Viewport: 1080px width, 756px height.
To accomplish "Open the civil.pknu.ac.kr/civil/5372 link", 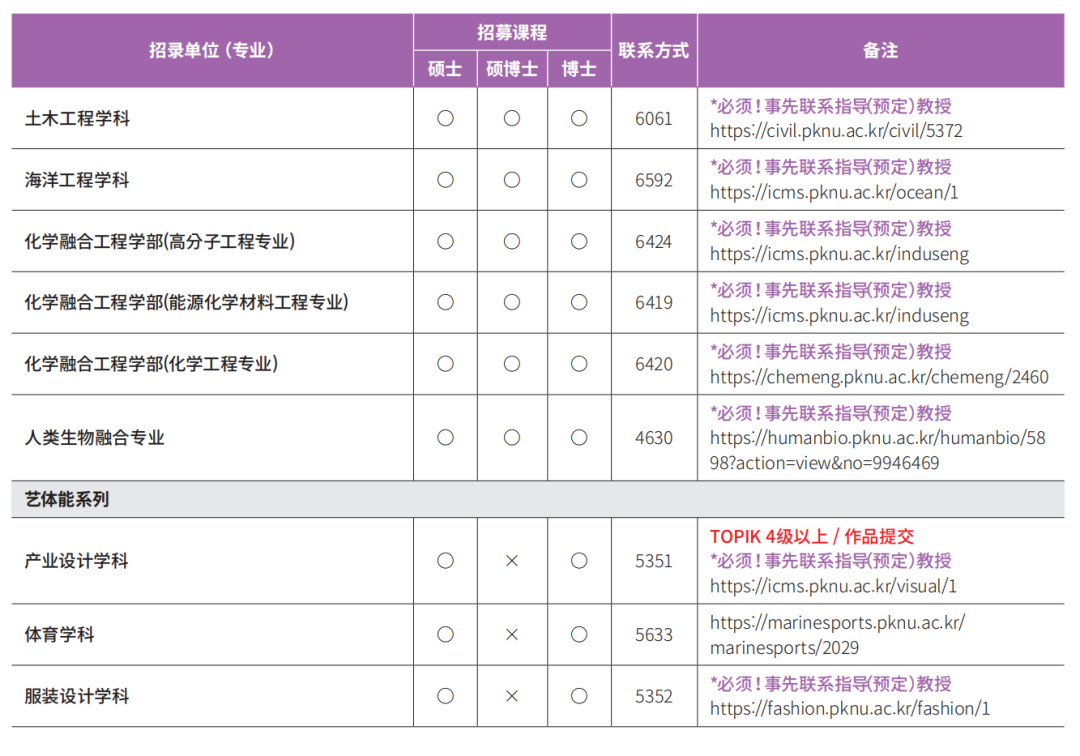I will tap(836, 131).
